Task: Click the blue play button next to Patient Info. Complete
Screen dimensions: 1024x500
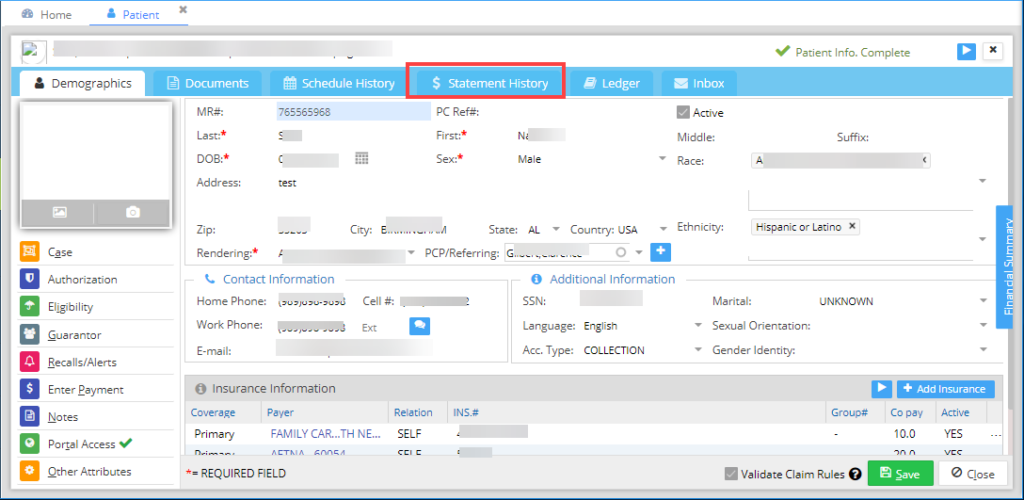Action: [x=967, y=52]
